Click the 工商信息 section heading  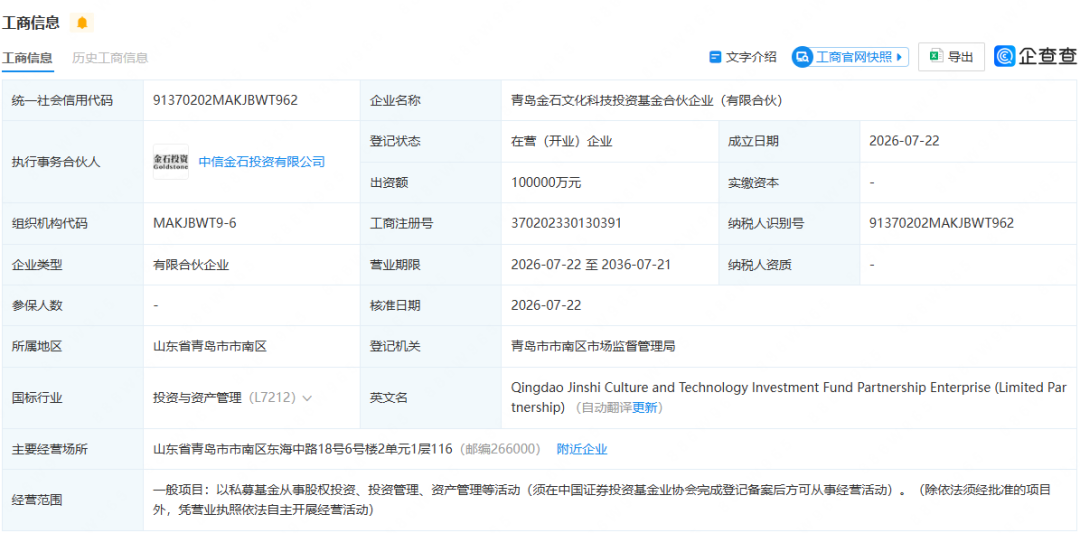pyautogui.click(x=30, y=23)
